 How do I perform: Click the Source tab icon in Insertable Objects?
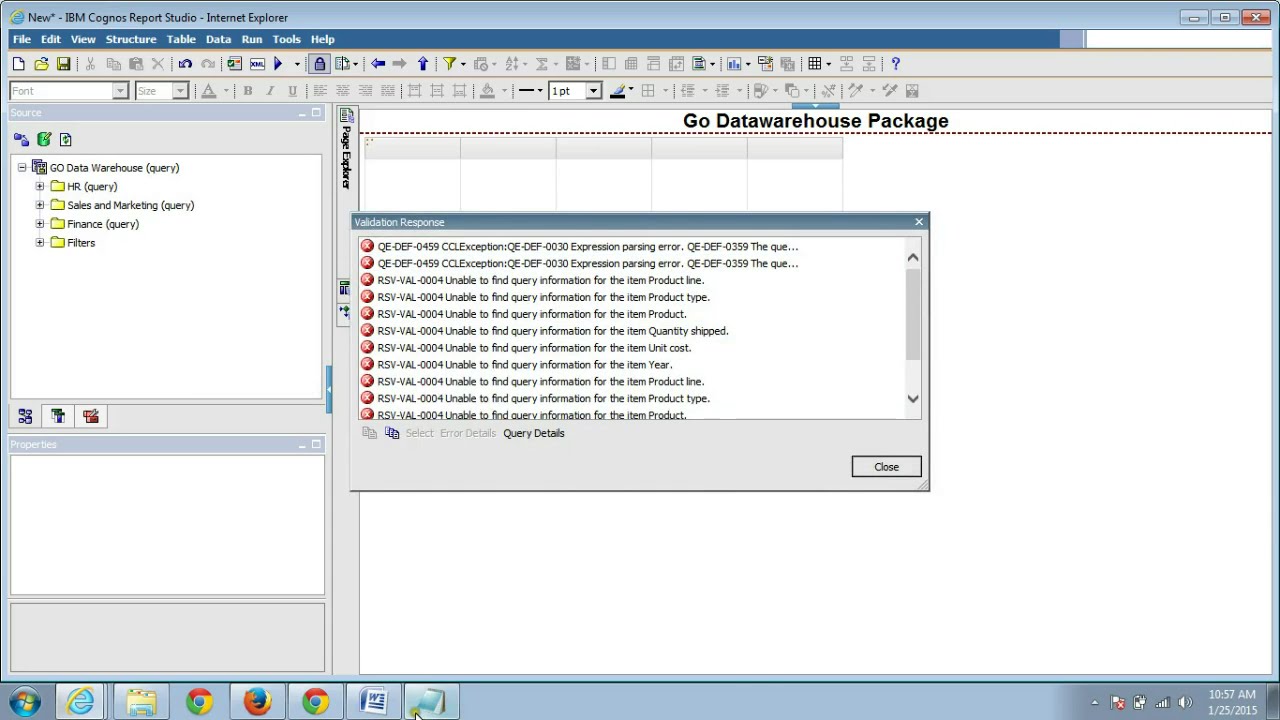click(25, 417)
